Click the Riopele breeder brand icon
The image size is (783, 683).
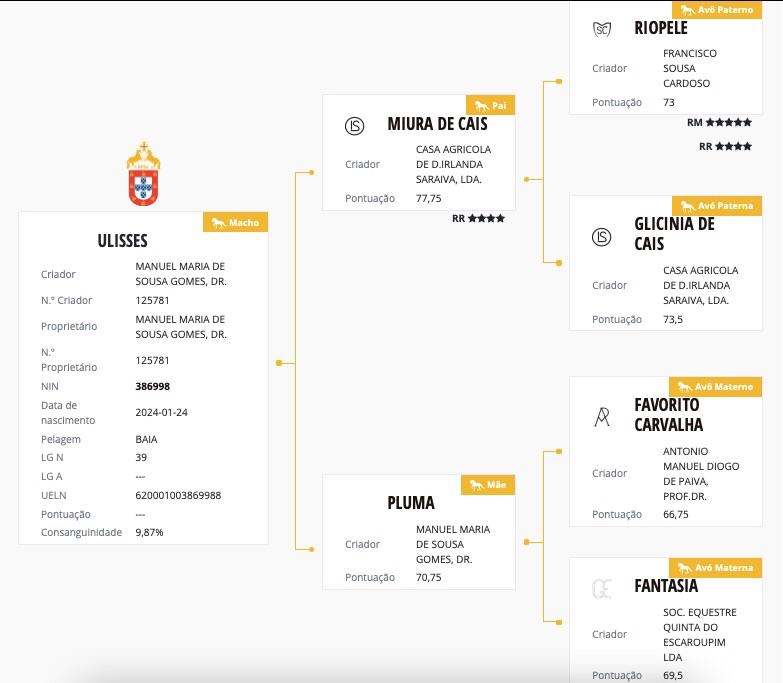coord(602,29)
